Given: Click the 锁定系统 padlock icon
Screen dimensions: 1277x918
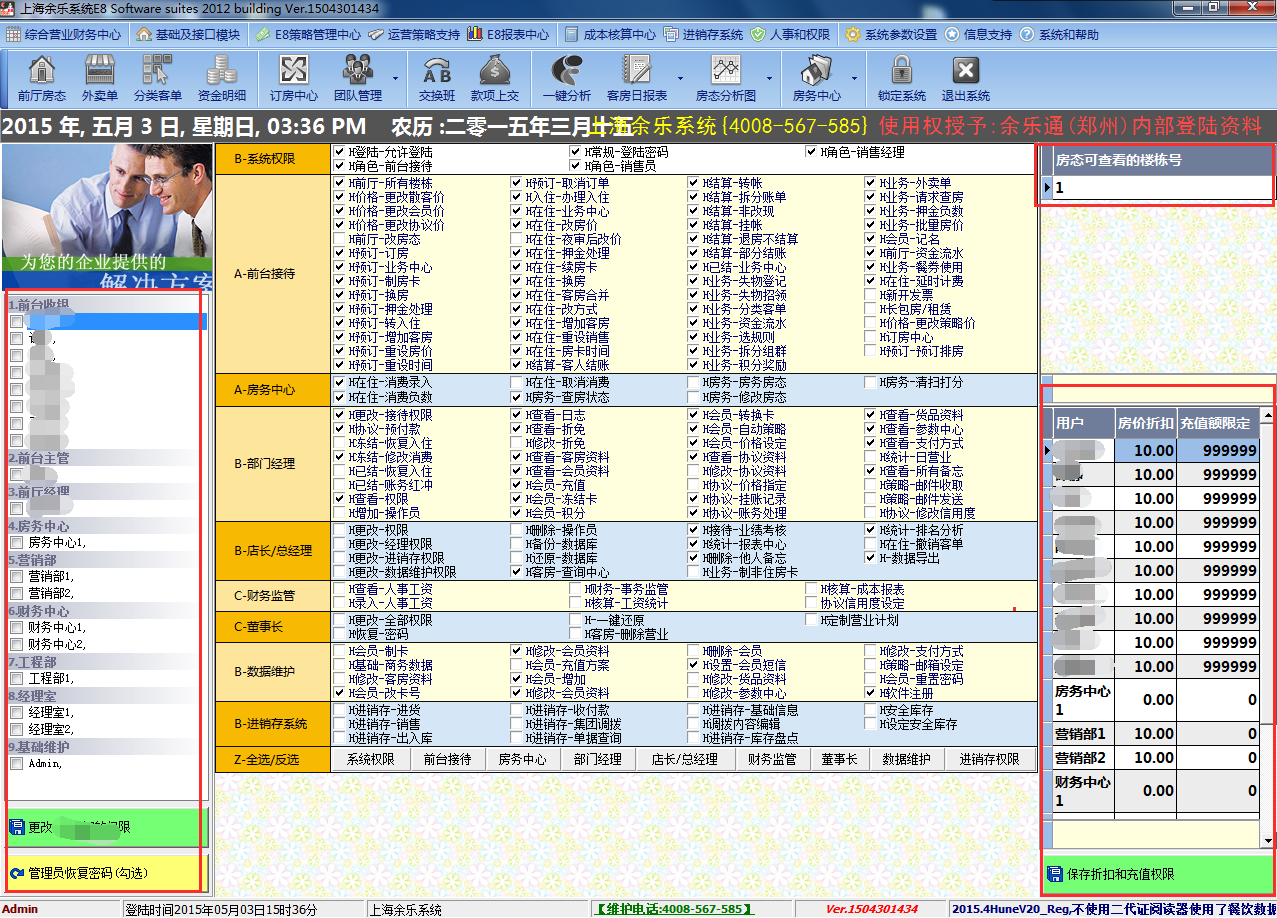Looking at the screenshot, I should tap(902, 78).
